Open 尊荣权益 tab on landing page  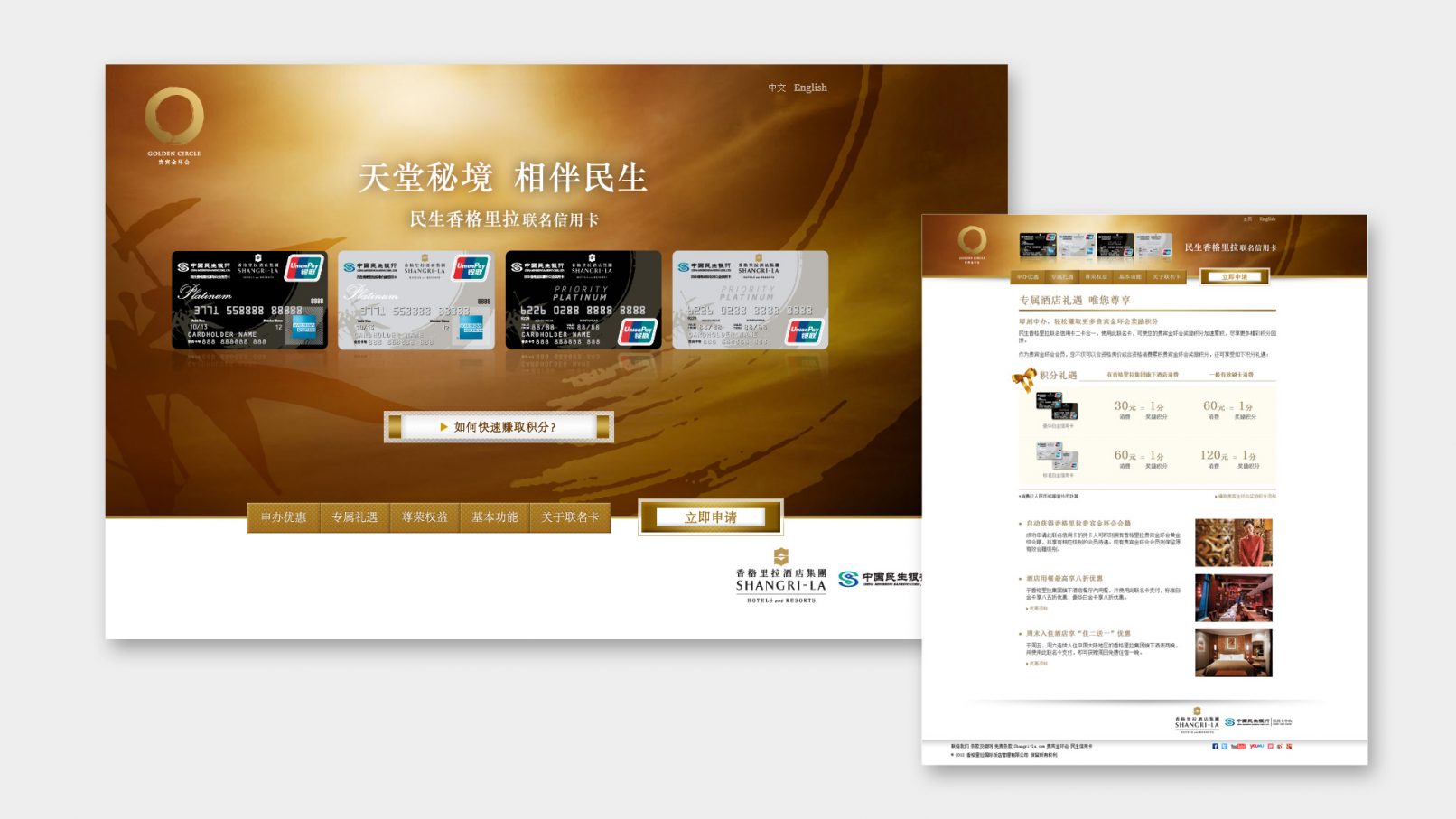pos(425,517)
